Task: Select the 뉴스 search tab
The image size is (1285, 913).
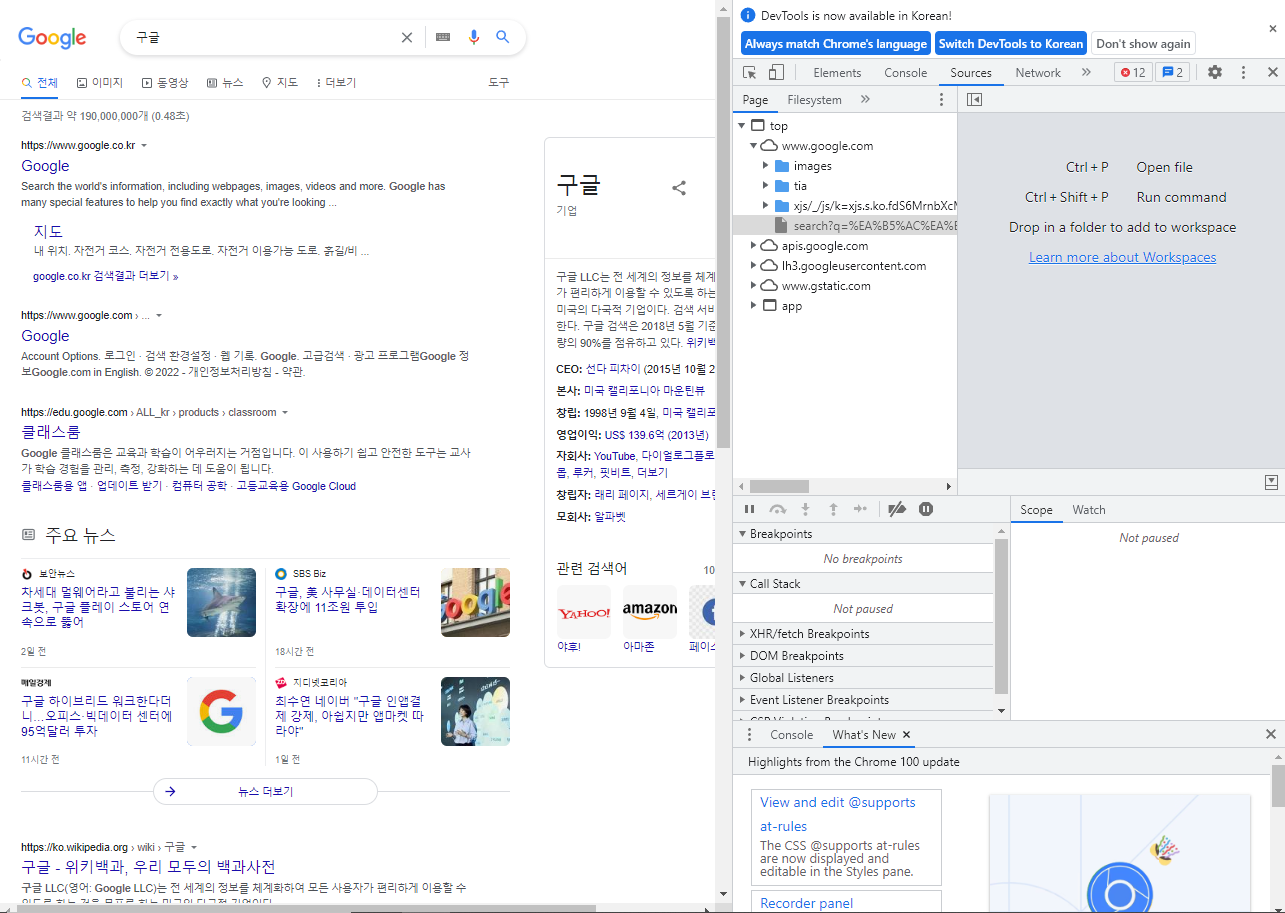Action: point(225,82)
